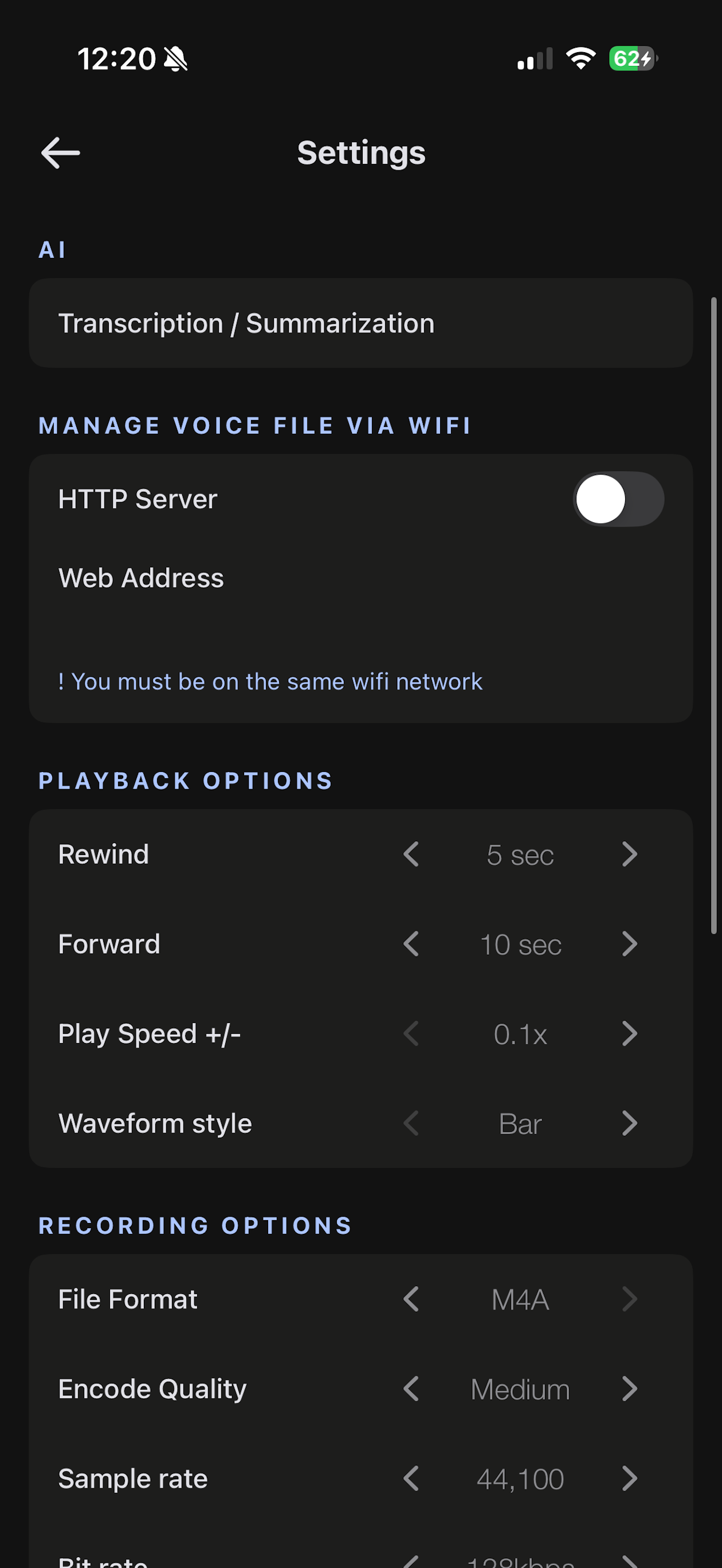Decrease Forward seconds with left chevron

tap(411, 944)
